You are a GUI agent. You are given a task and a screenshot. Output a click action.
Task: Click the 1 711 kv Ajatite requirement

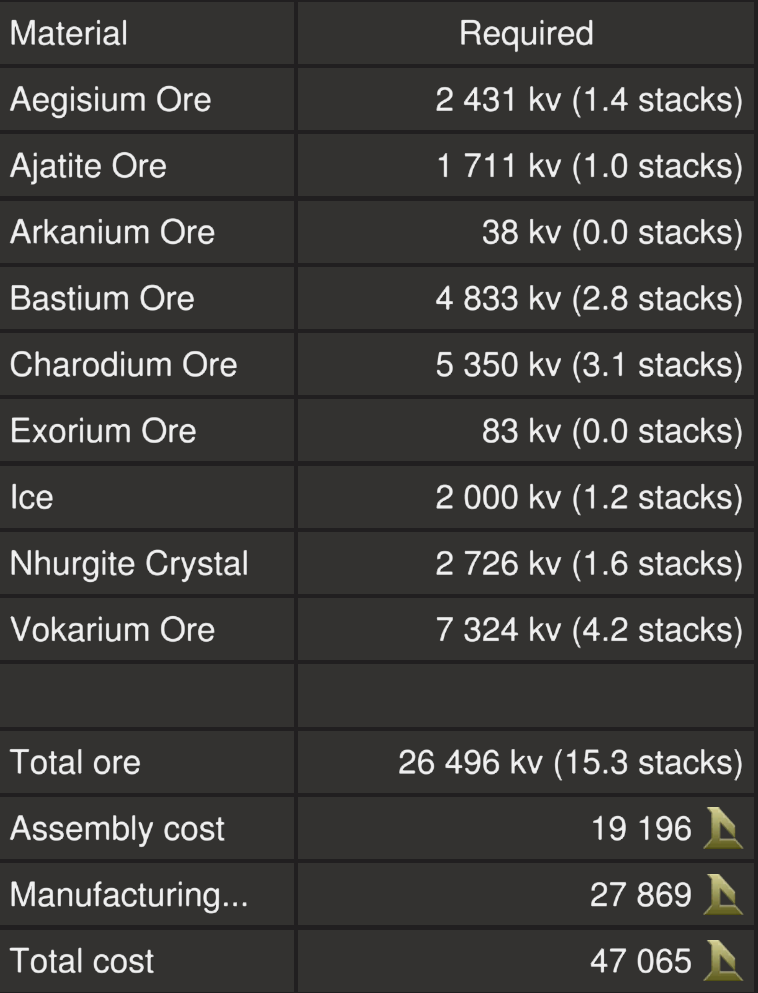(x=590, y=166)
